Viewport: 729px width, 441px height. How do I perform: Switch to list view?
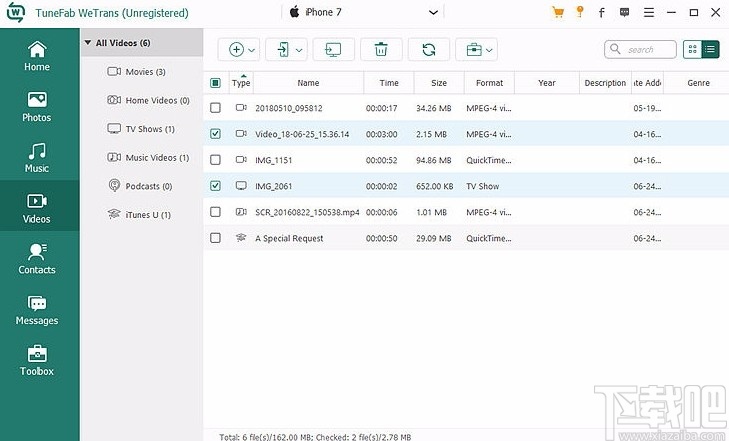[710, 49]
